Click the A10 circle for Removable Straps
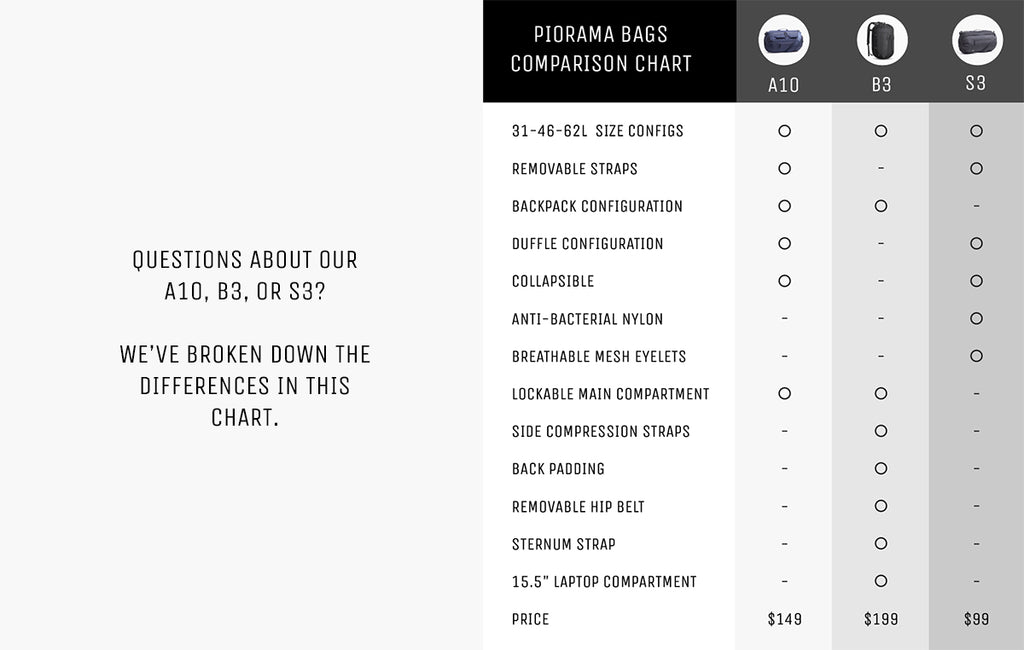The image size is (1024, 650). [784, 169]
